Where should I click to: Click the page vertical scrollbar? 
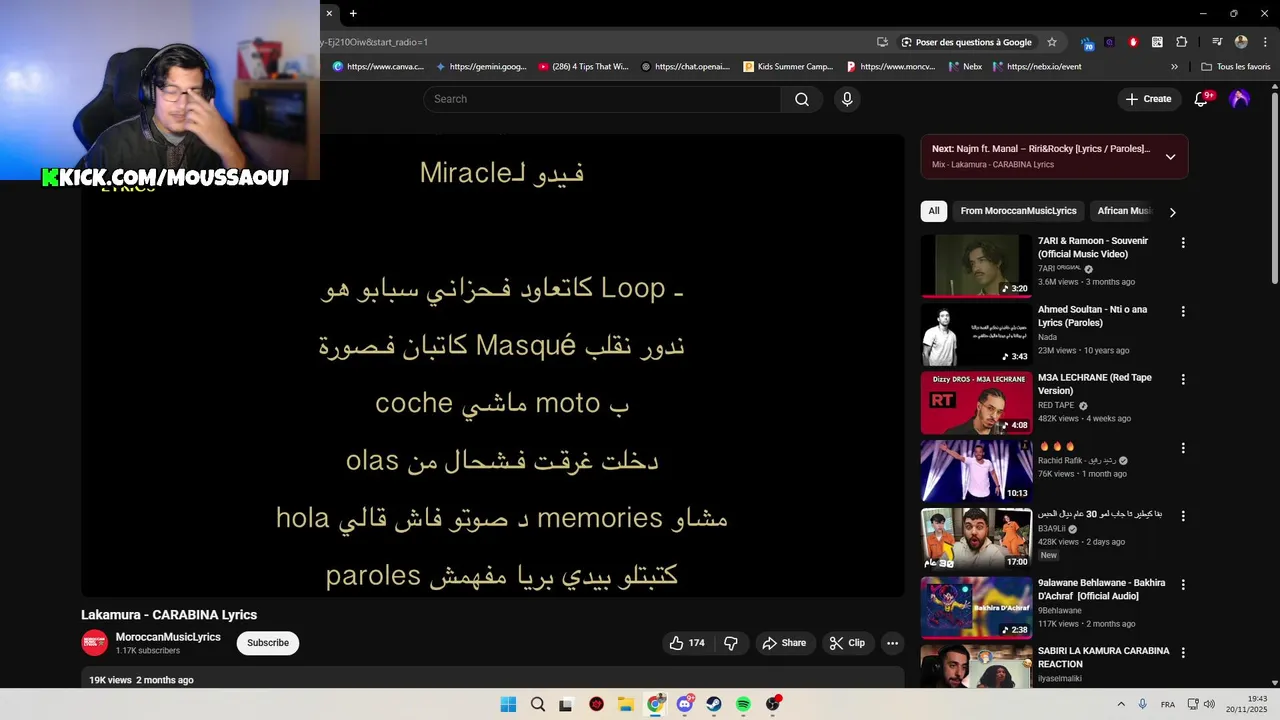click(1275, 190)
